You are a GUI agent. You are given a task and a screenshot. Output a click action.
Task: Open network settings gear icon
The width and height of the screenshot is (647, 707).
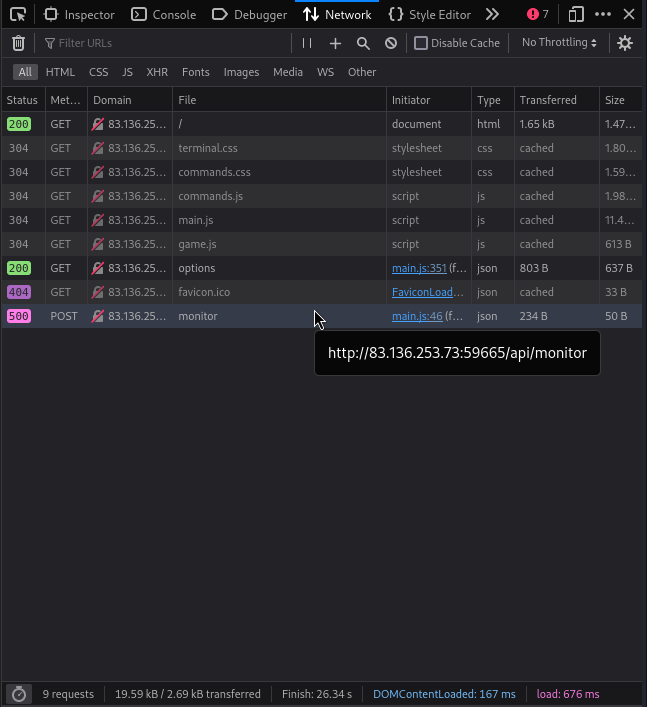pyautogui.click(x=625, y=43)
